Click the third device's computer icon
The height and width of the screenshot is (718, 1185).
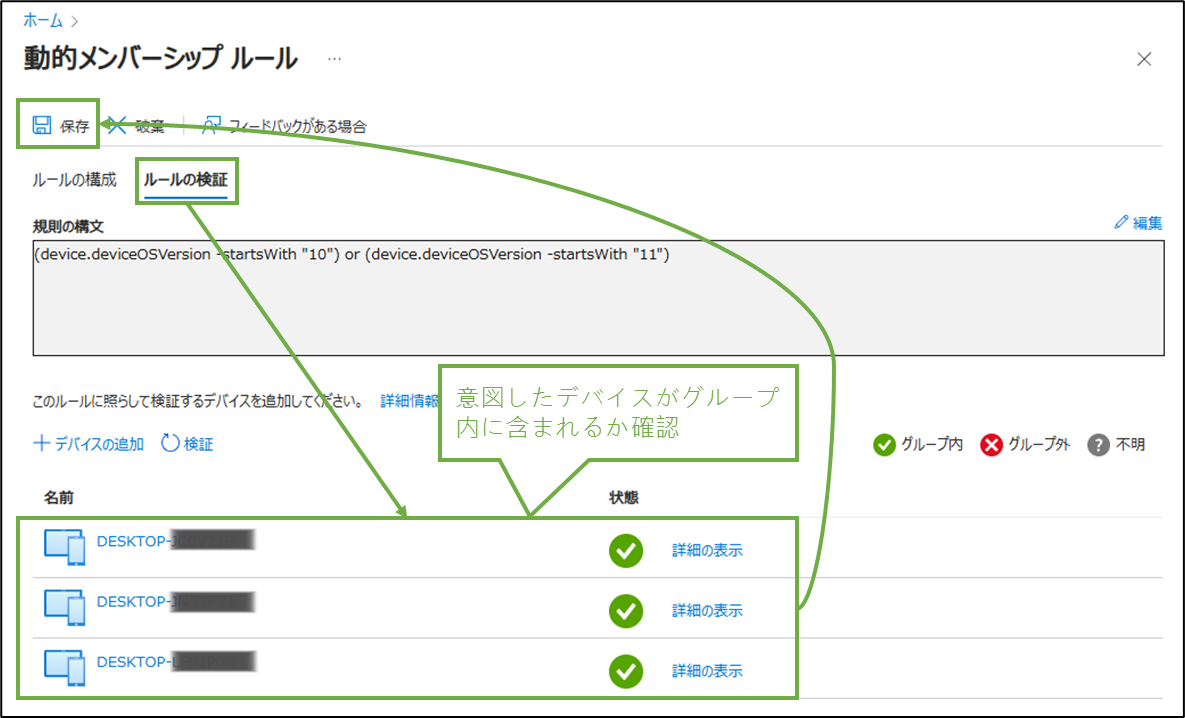pos(64,668)
